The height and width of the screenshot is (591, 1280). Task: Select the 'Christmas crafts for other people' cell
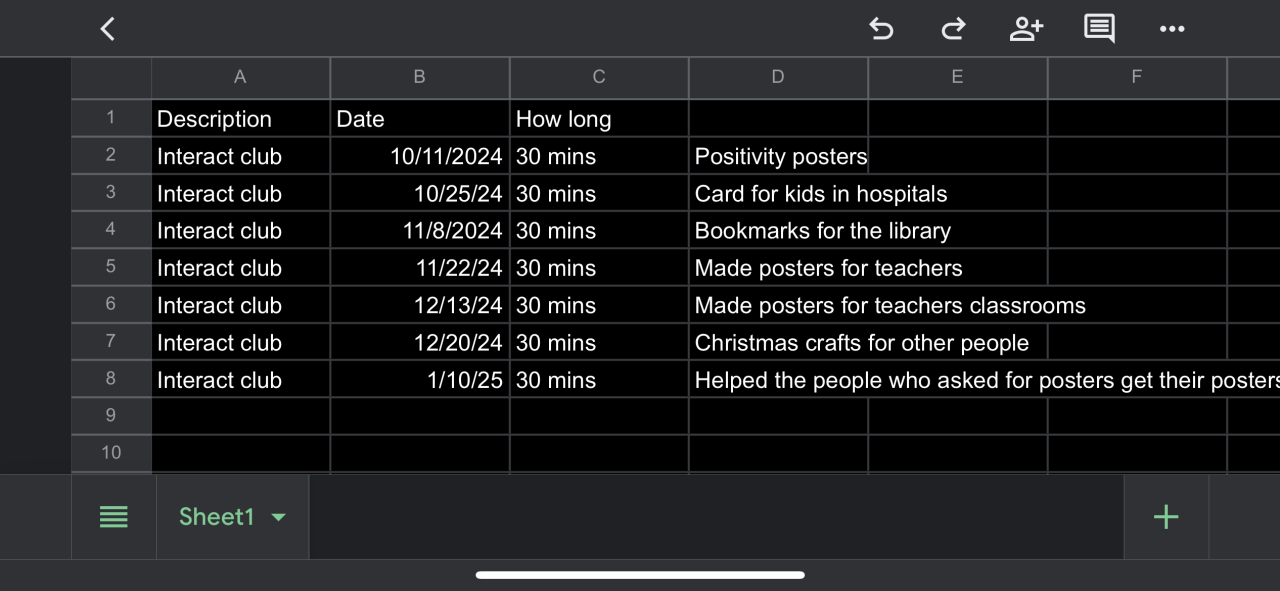778,343
